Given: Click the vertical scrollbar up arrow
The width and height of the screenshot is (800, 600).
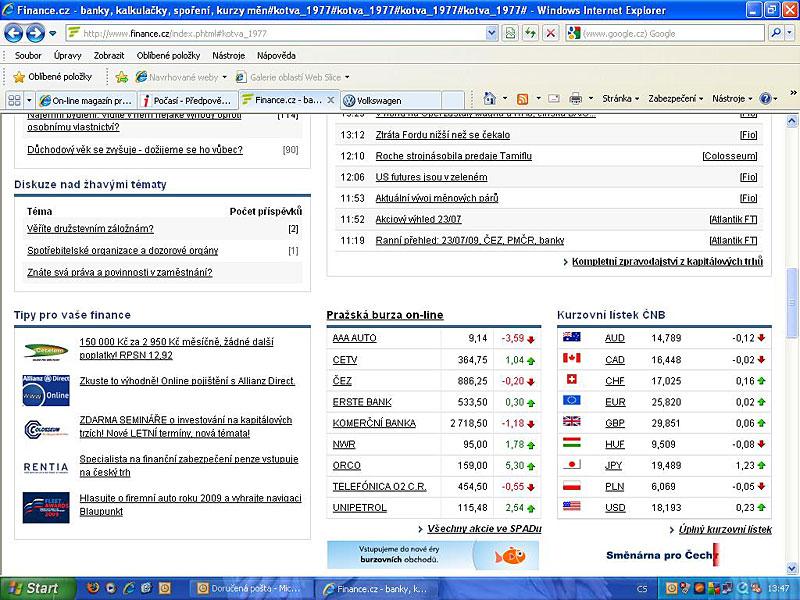Looking at the screenshot, I should tap(792, 121).
